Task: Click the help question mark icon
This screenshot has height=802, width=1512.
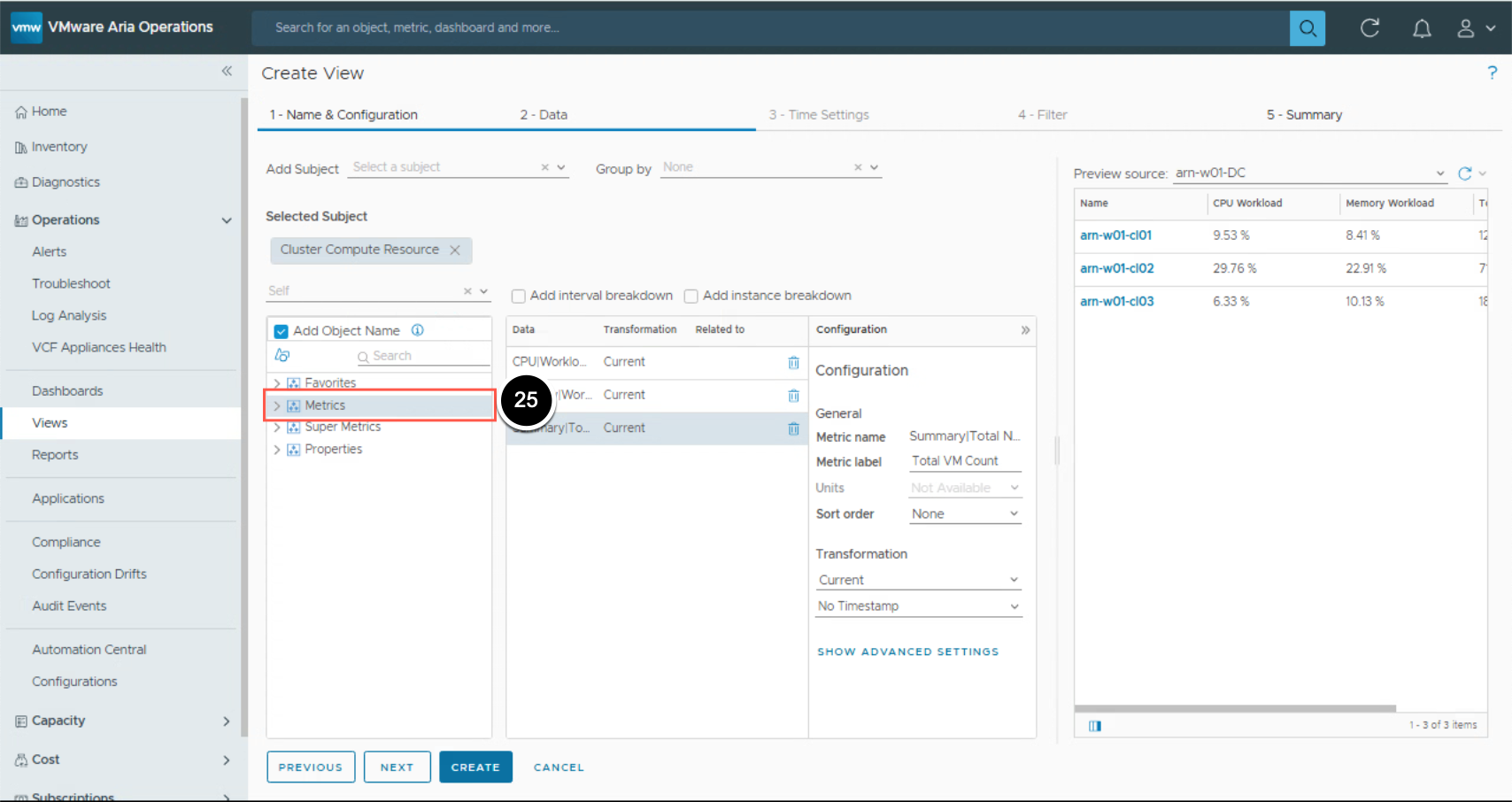Action: pos(1492,73)
